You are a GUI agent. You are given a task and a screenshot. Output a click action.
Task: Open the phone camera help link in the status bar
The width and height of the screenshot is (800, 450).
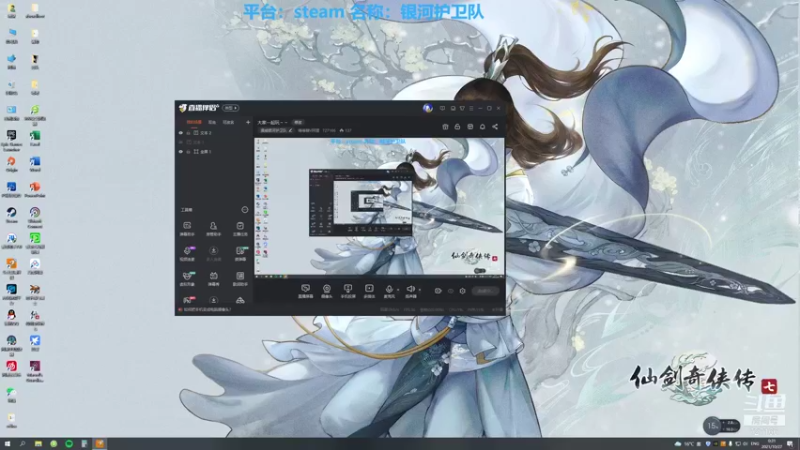(205, 310)
